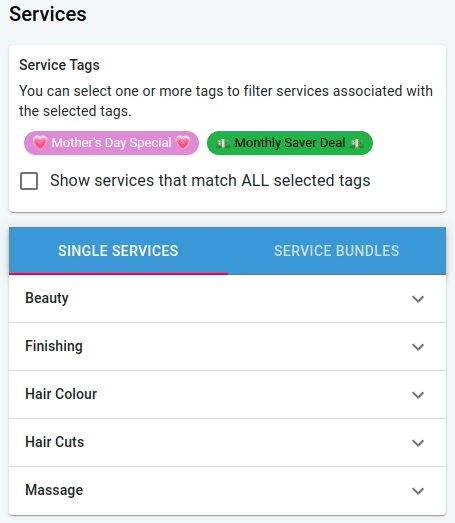Expand the Hair Cuts category label
Image resolution: width=455 pixels, height=523 pixels.
pyautogui.click(x=55, y=442)
